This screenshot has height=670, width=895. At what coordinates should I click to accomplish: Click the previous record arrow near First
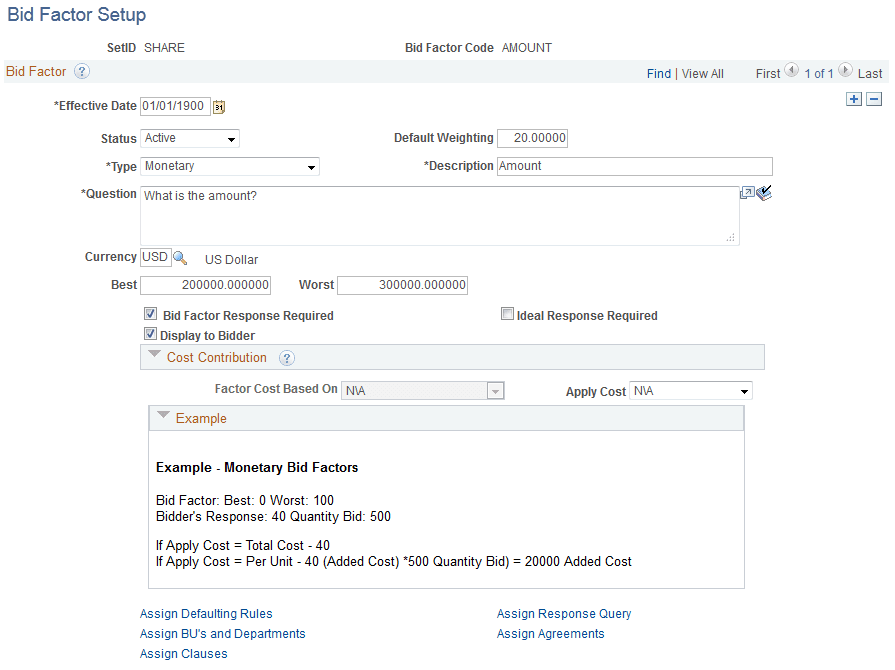point(791,71)
